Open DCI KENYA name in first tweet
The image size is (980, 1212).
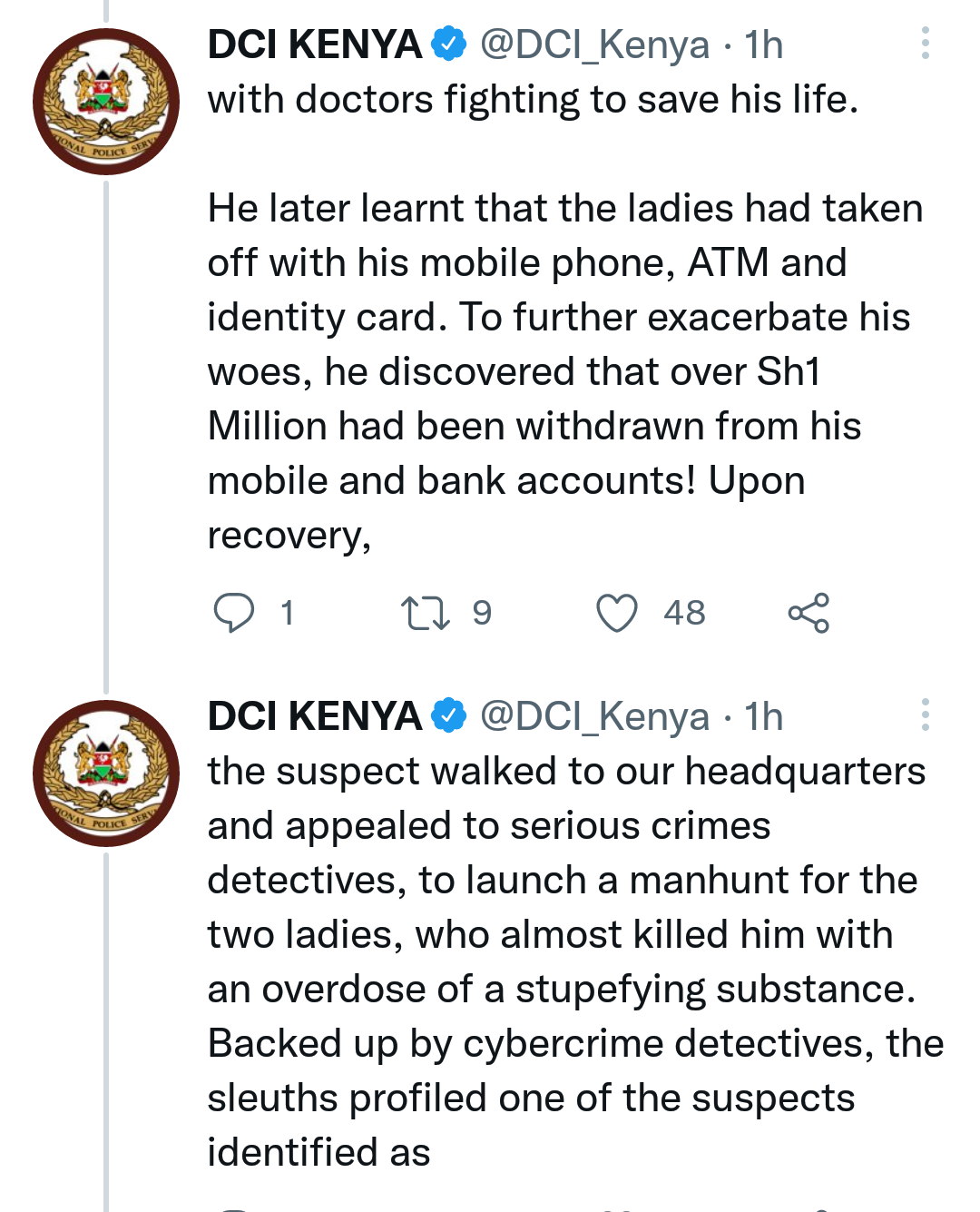pyautogui.click(x=315, y=44)
